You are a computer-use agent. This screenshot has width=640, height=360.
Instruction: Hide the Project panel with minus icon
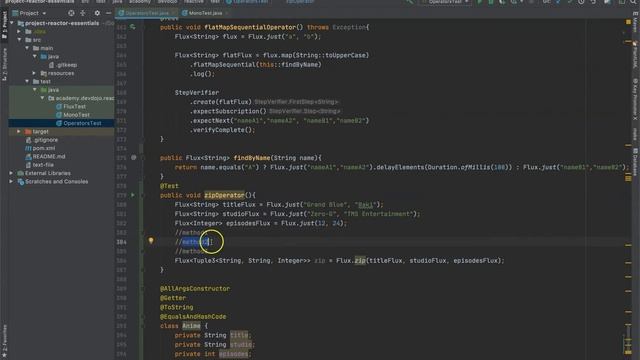(109, 13)
